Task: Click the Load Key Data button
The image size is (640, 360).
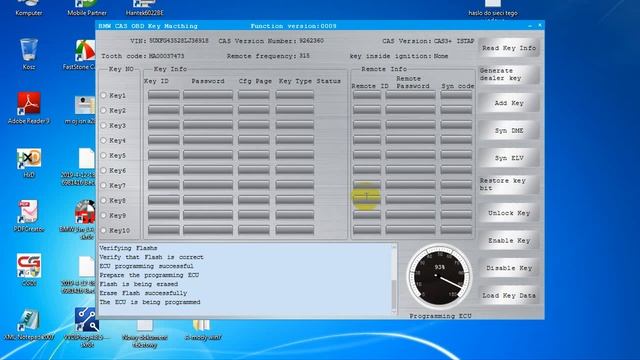Action: pos(509,295)
